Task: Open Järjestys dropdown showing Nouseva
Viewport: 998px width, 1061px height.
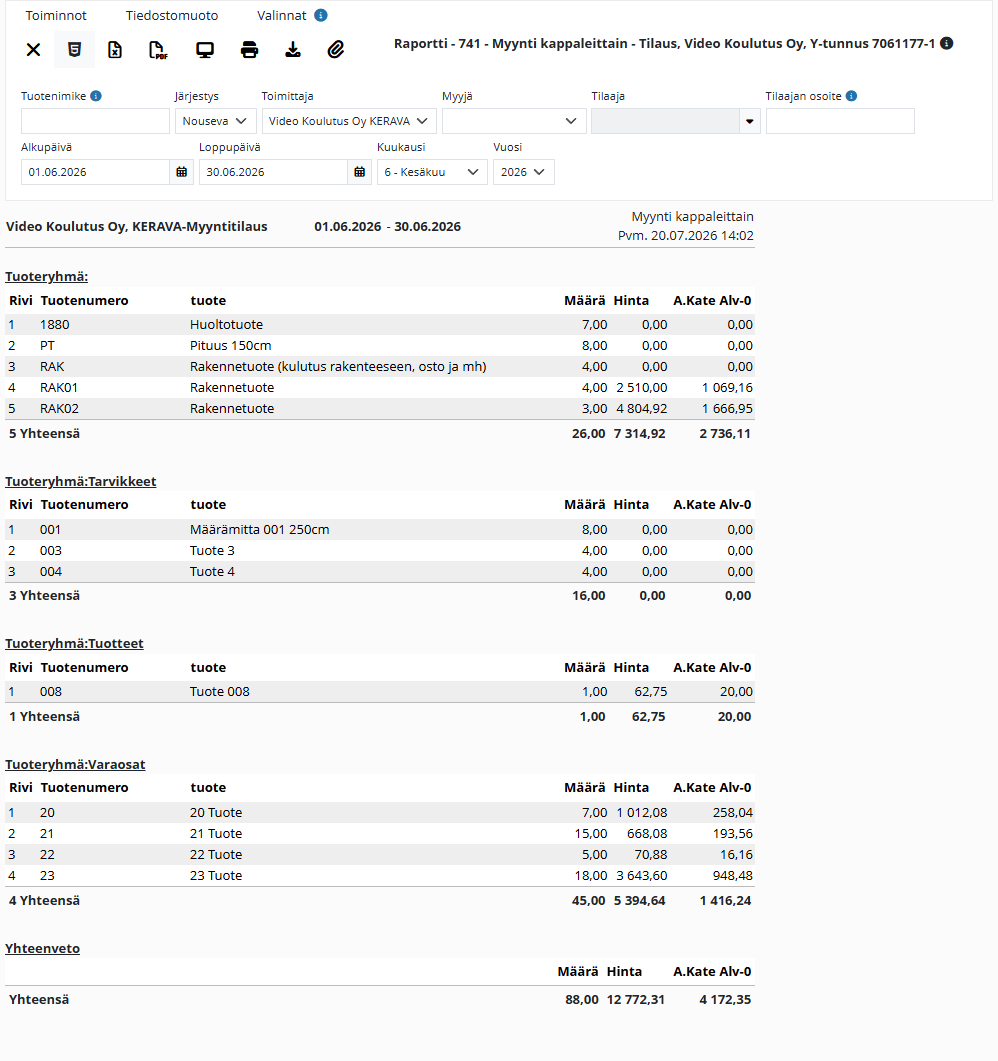Action: click(216, 121)
